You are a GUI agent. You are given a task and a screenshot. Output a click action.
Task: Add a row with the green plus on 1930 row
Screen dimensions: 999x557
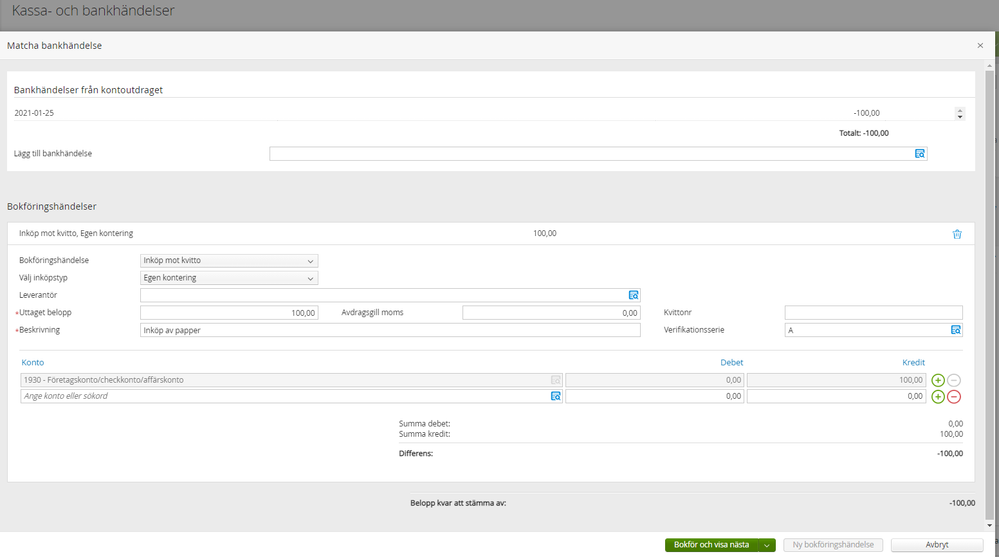(937, 380)
